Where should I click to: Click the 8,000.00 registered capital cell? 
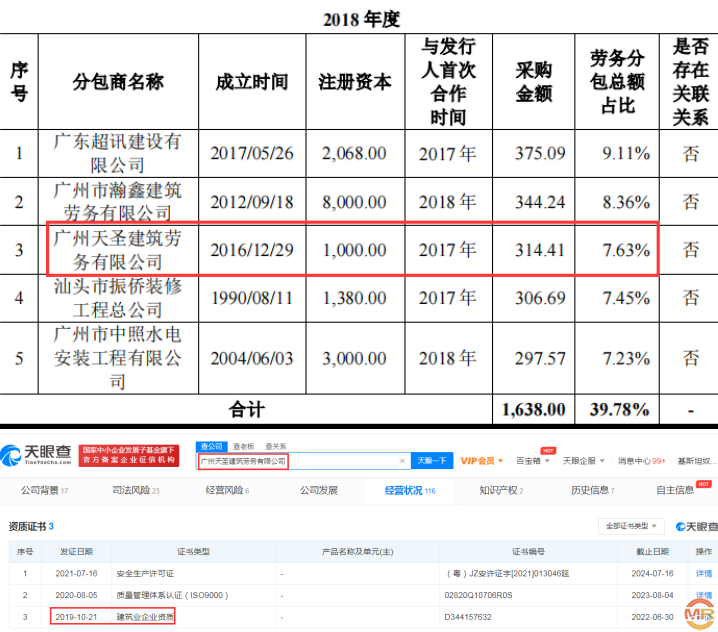pos(354,202)
